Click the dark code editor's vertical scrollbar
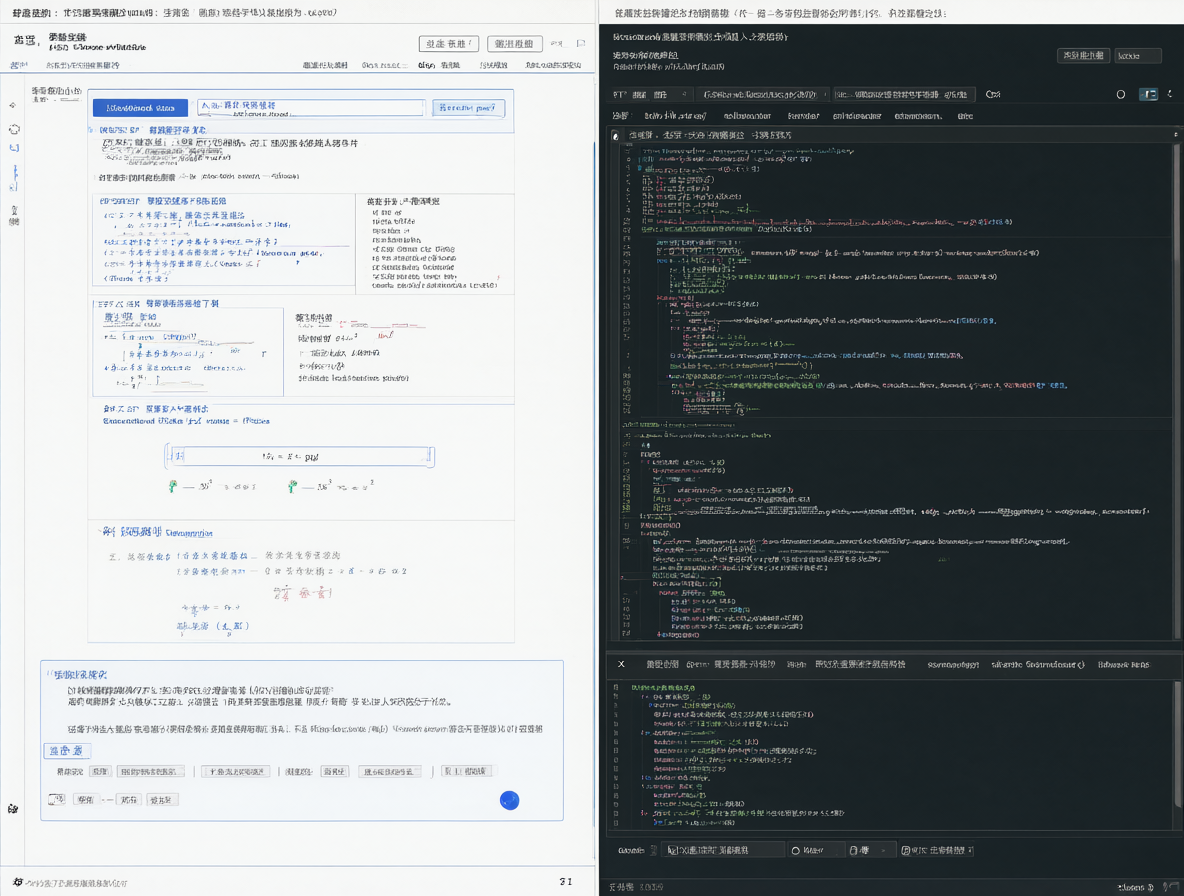The height and width of the screenshot is (896, 1184). pos(1176,389)
